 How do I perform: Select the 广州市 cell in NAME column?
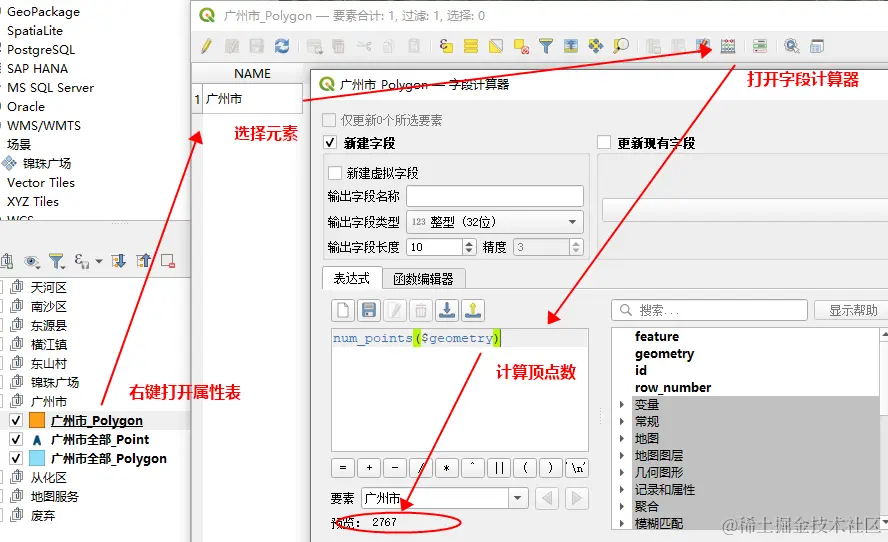pos(253,99)
